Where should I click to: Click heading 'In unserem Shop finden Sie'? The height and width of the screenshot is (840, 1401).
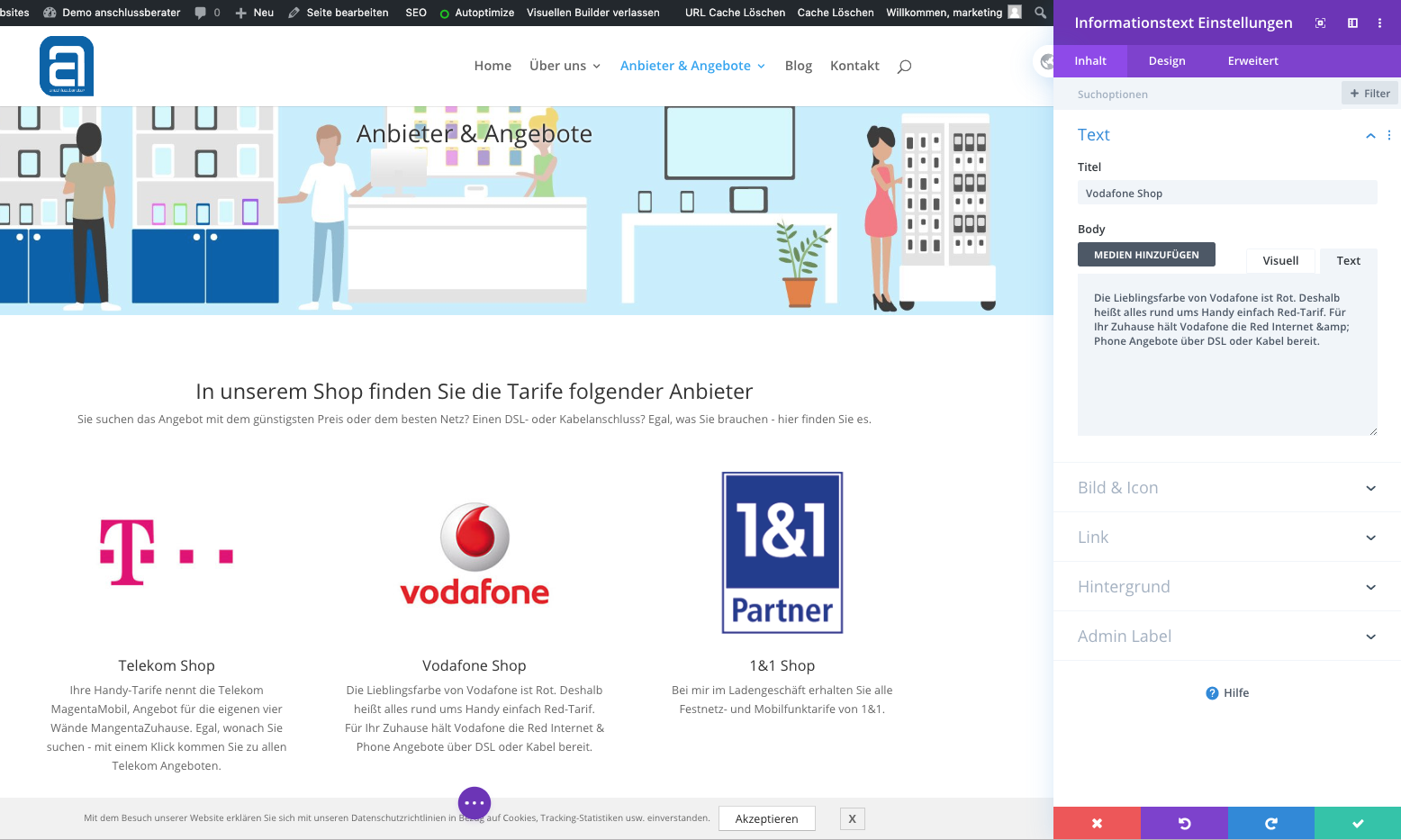tap(475, 392)
